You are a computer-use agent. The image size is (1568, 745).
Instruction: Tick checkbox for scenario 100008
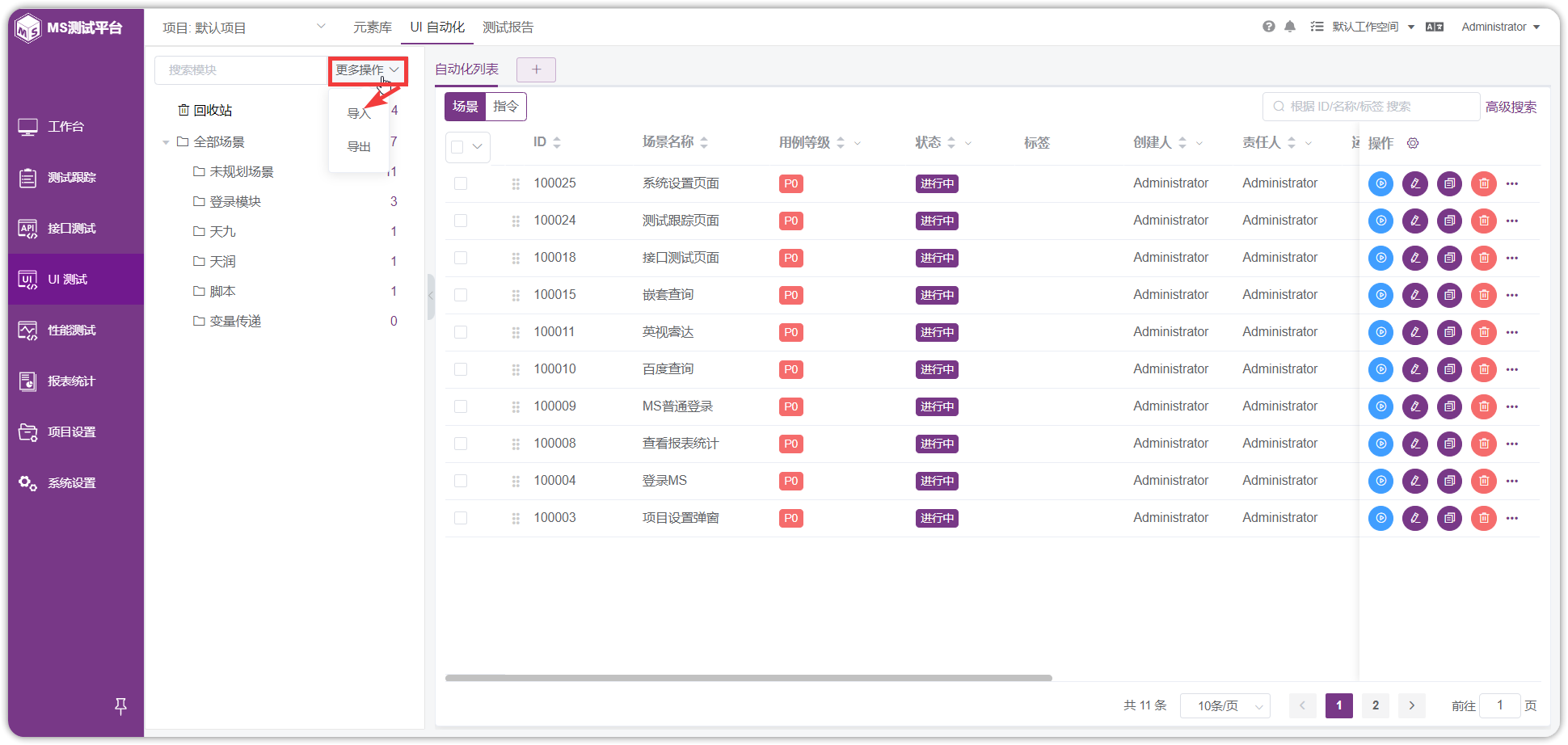(461, 444)
